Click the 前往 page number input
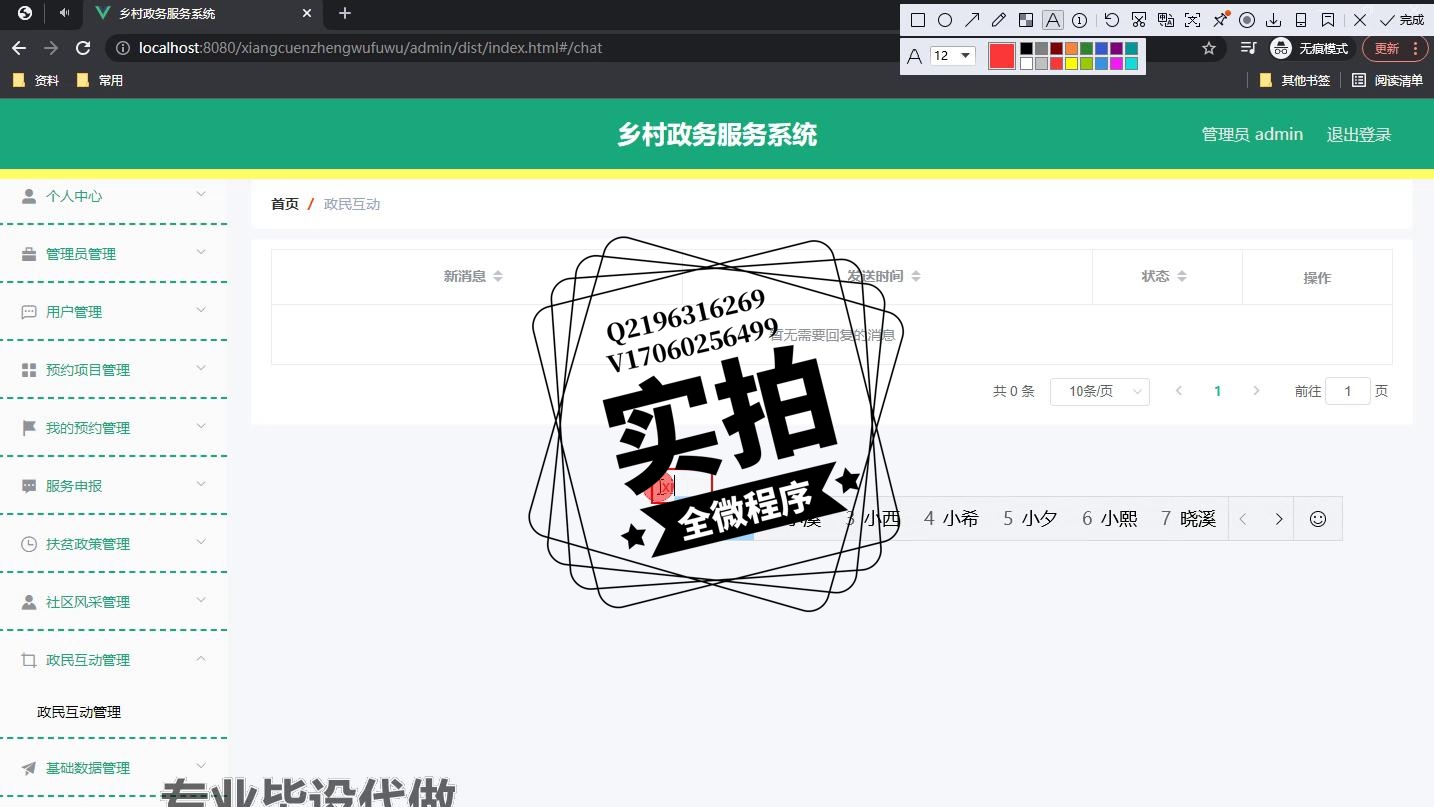This screenshot has height=807, width=1434. [1348, 391]
